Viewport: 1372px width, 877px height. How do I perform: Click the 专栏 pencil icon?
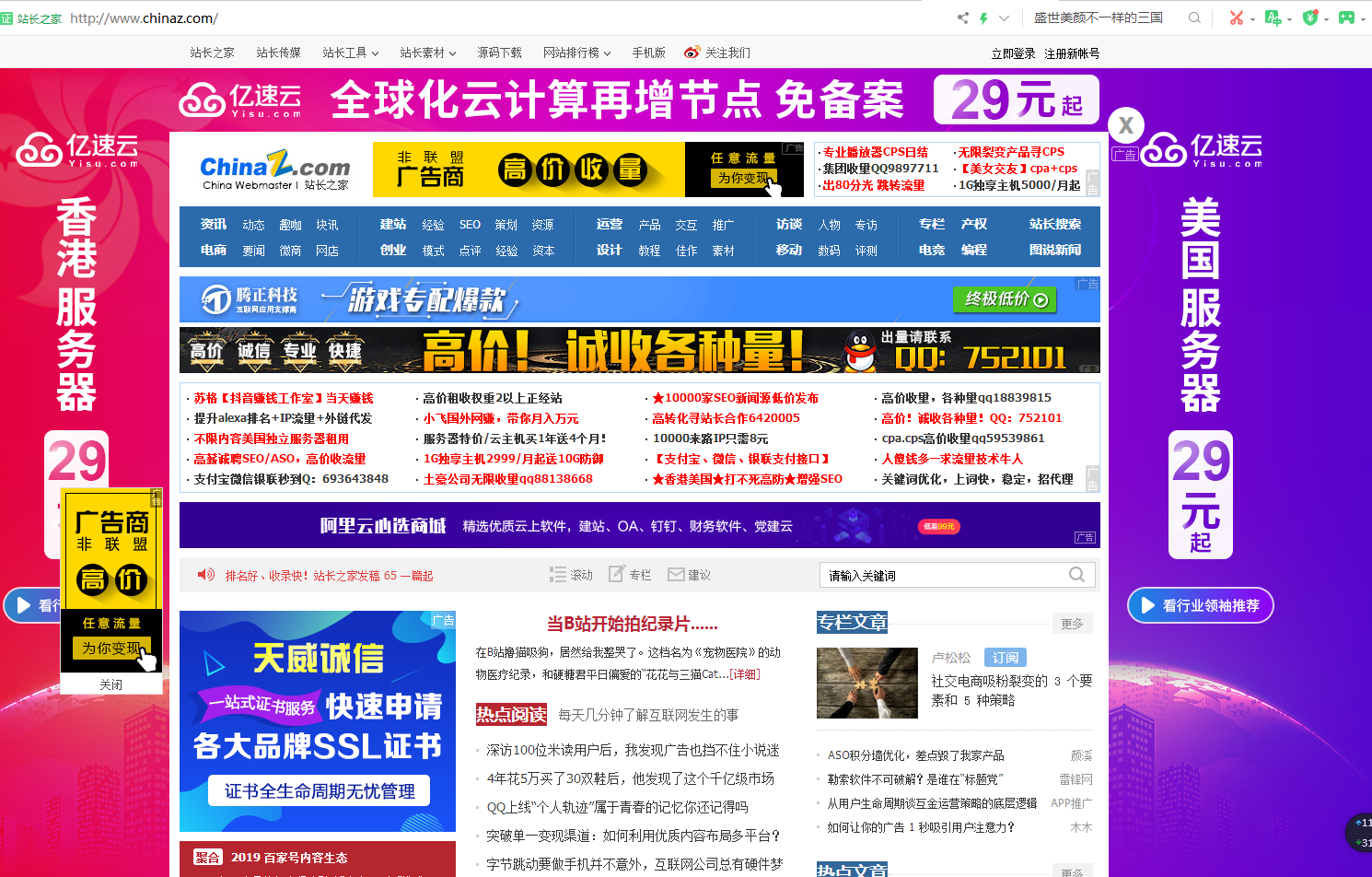[x=615, y=573]
